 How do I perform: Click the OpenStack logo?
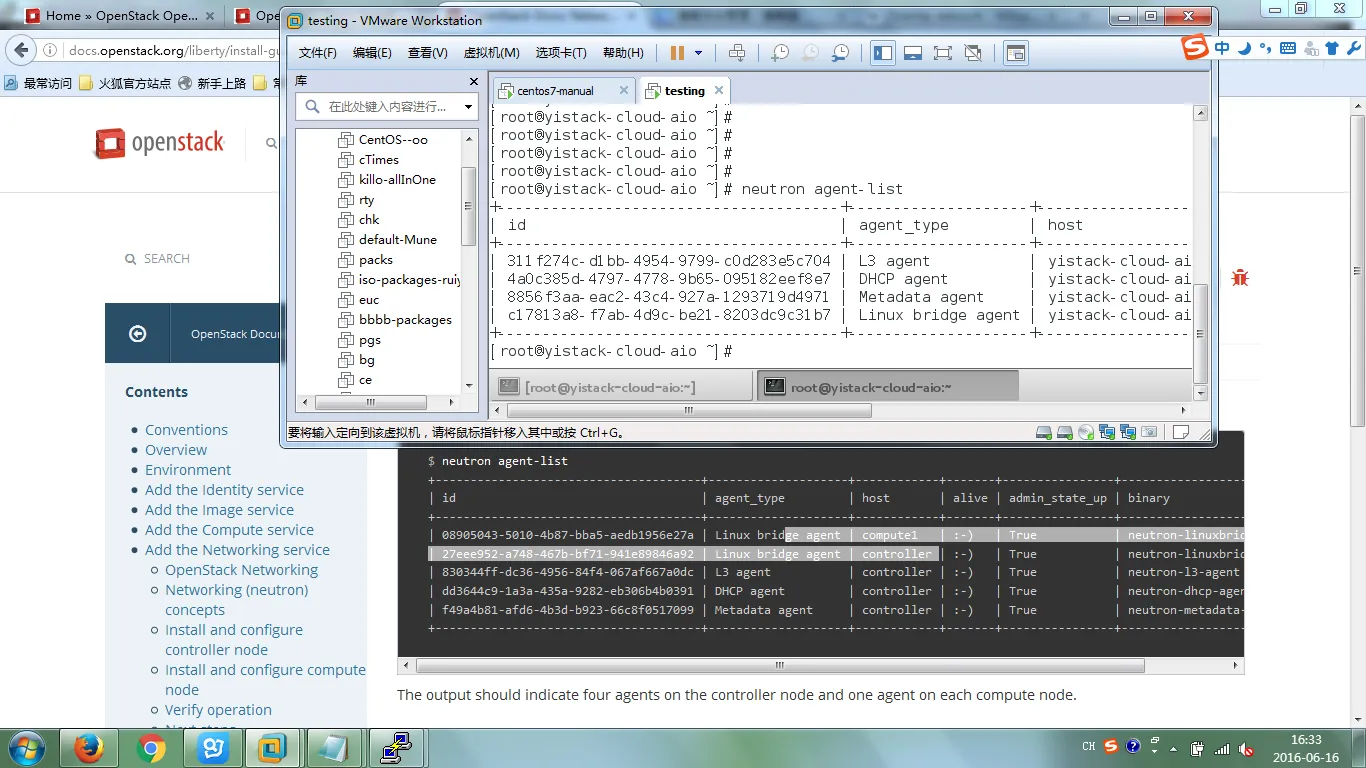tap(160, 143)
